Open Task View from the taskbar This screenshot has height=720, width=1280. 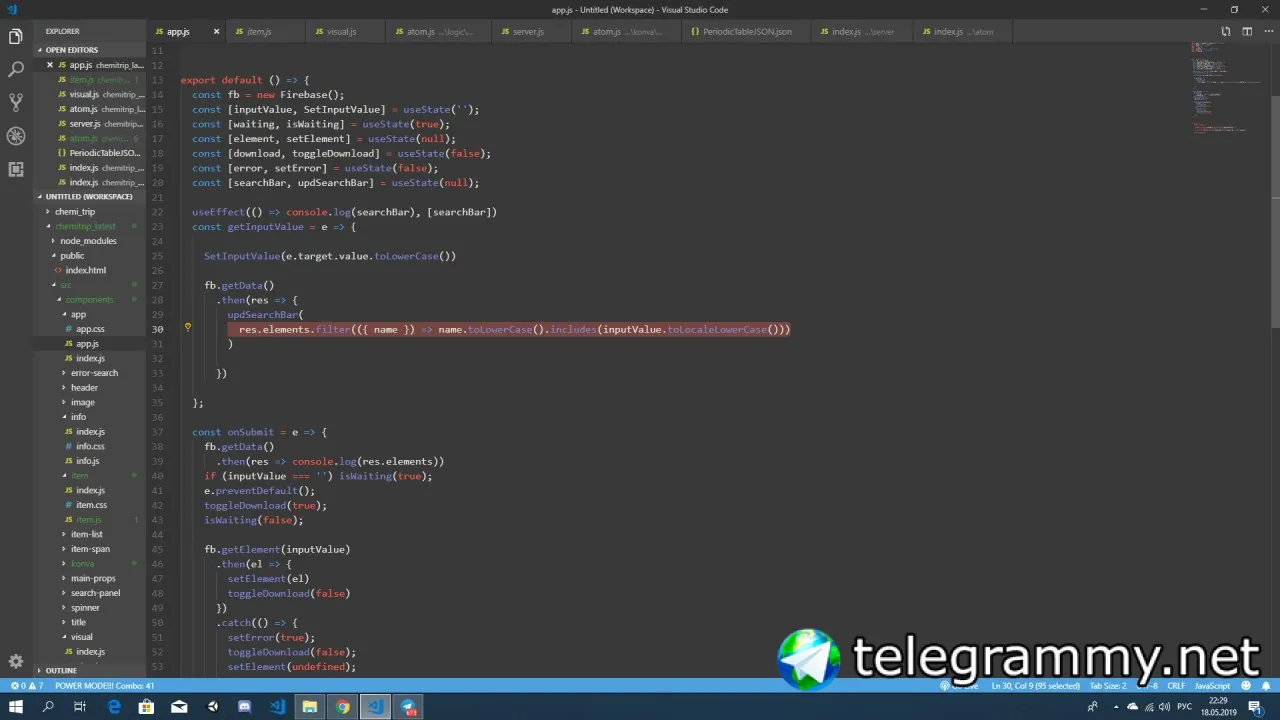(x=80, y=707)
